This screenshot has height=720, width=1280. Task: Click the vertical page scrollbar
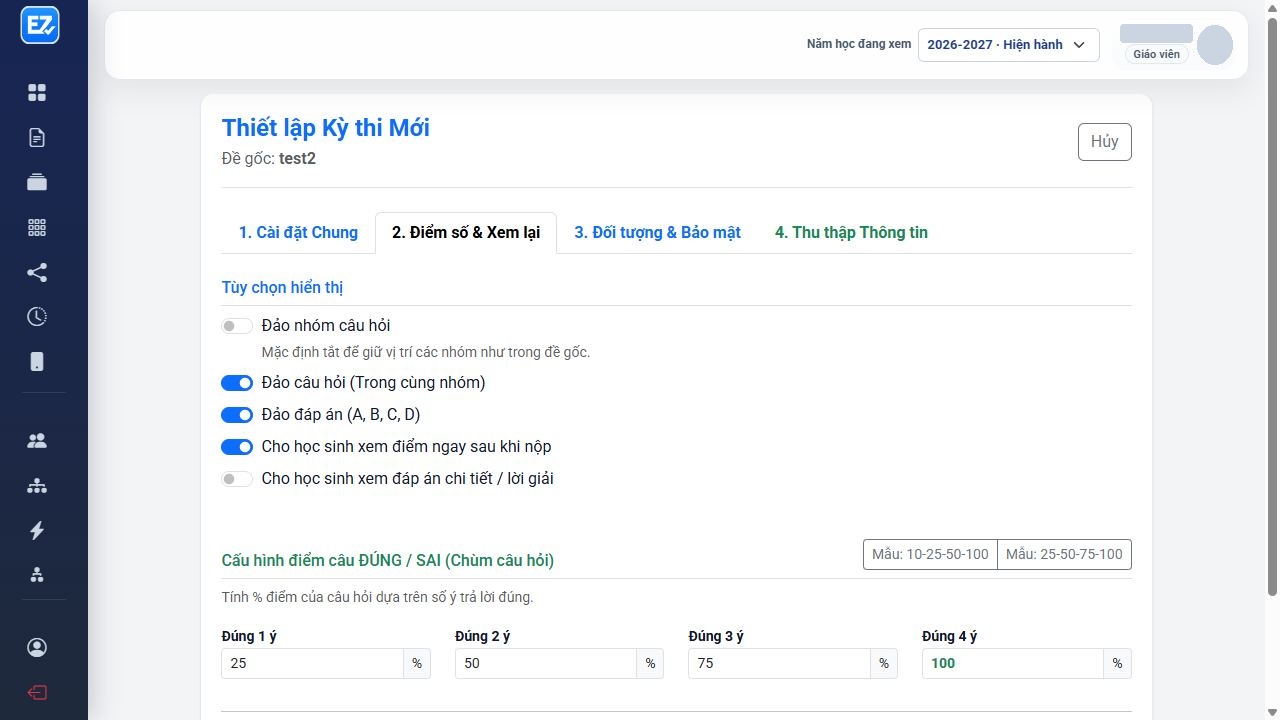click(1272, 305)
